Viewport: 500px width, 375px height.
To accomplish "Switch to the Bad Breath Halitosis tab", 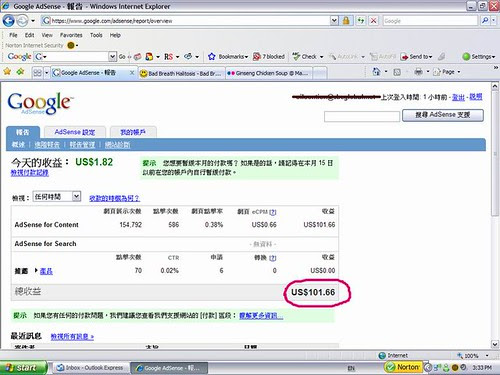I will [x=181, y=73].
